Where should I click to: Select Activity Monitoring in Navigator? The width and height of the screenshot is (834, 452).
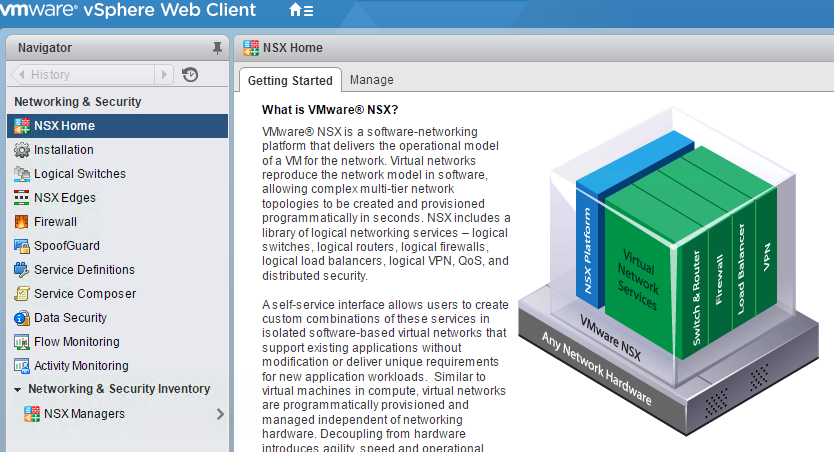click(x=81, y=366)
